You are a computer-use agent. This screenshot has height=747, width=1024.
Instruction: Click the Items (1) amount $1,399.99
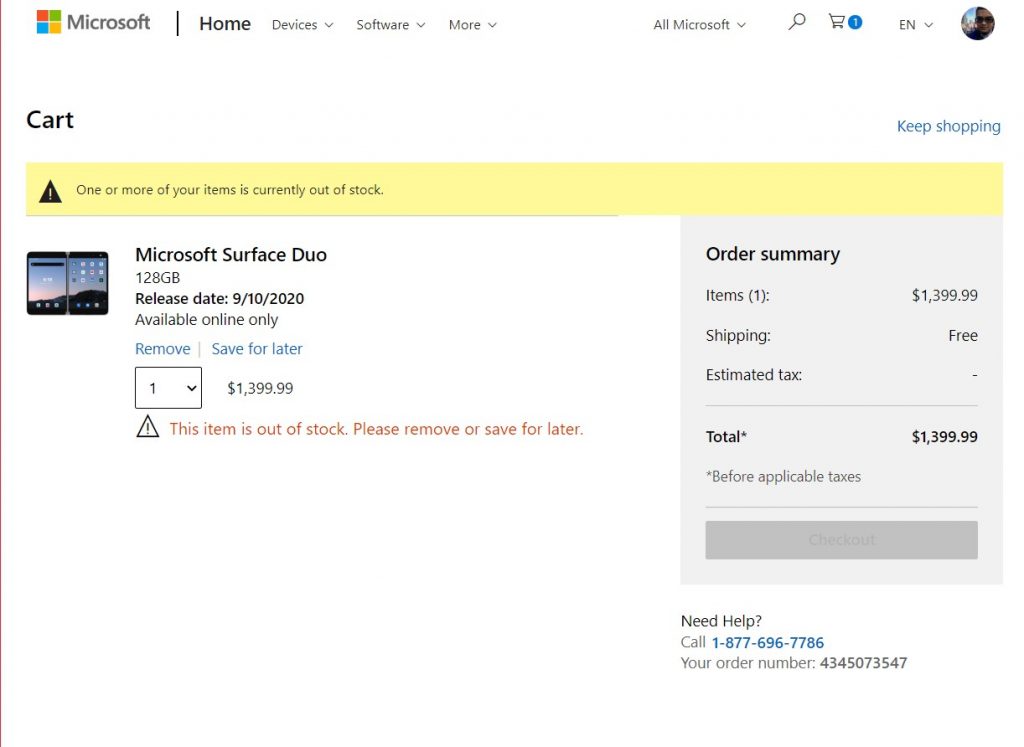coord(944,296)
